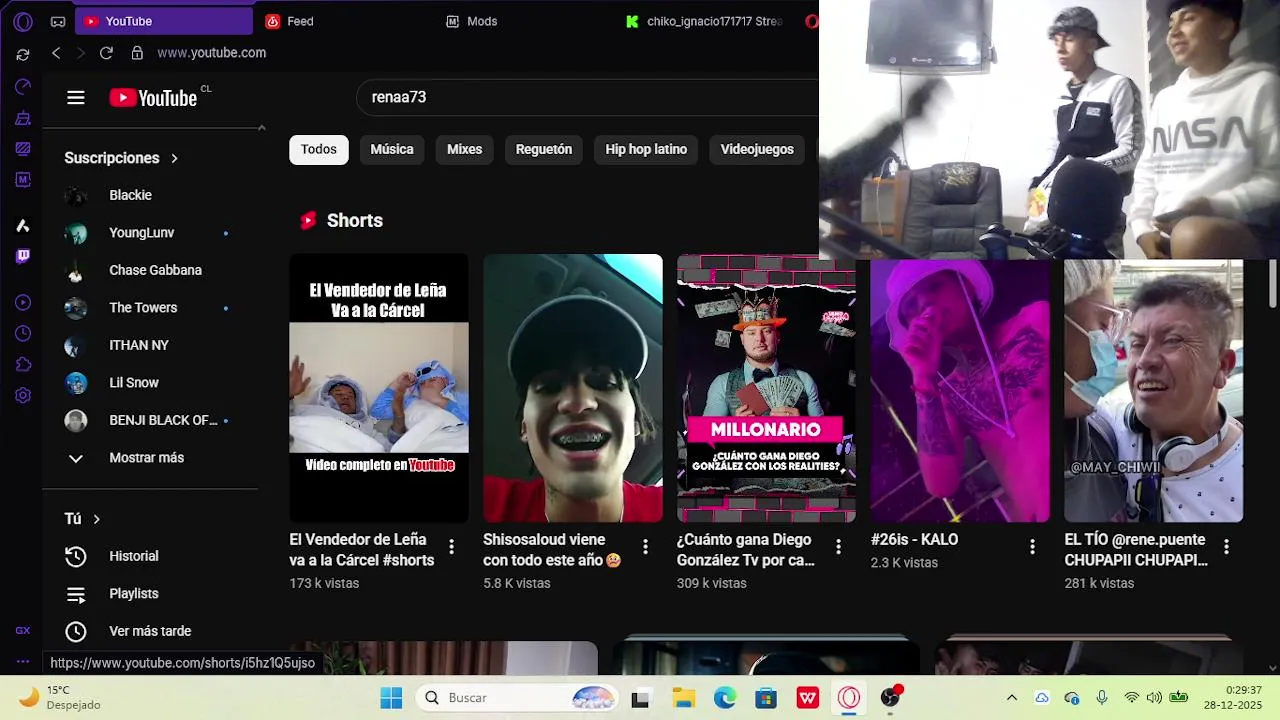Expand Mostrar más subscriptions list
Screen dimensions: 1280x720
coord(146,458)
